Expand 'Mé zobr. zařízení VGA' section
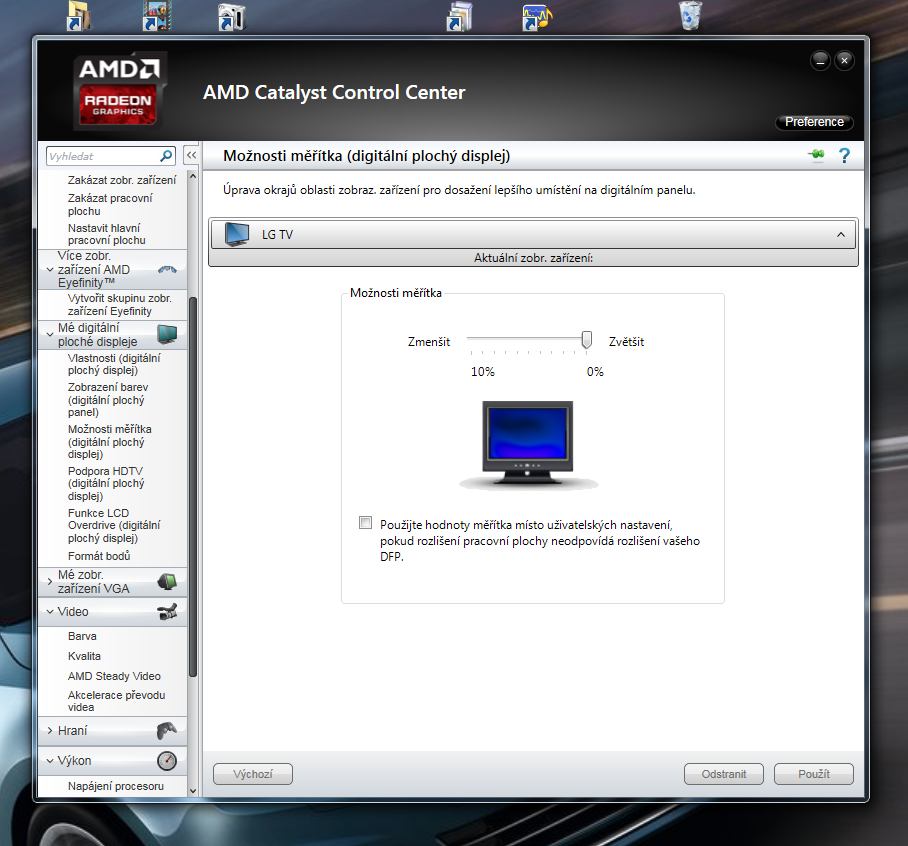The width and height of the screenshot is (908, 846). coord(50,581)
